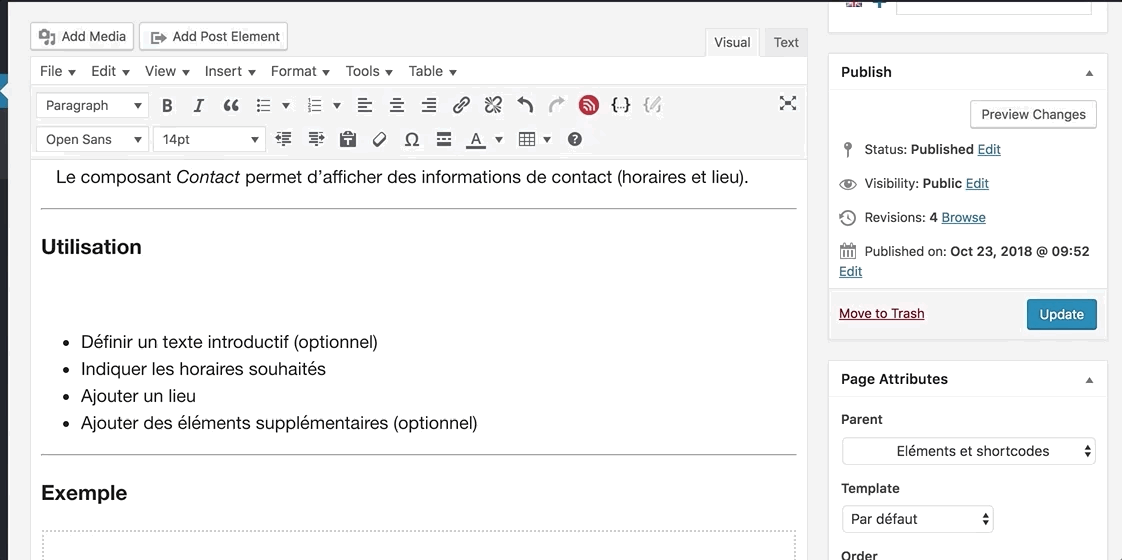Click the Add Media button

(82, 37)
